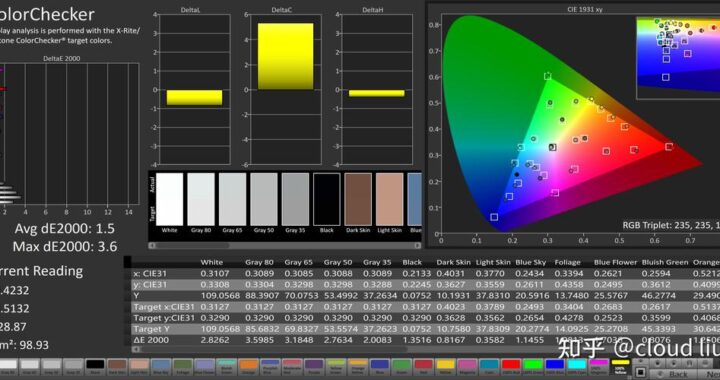Click the CIE 1931 xy inset zoom chart
Screen dimensions: 720x380
tap(678, 58)
